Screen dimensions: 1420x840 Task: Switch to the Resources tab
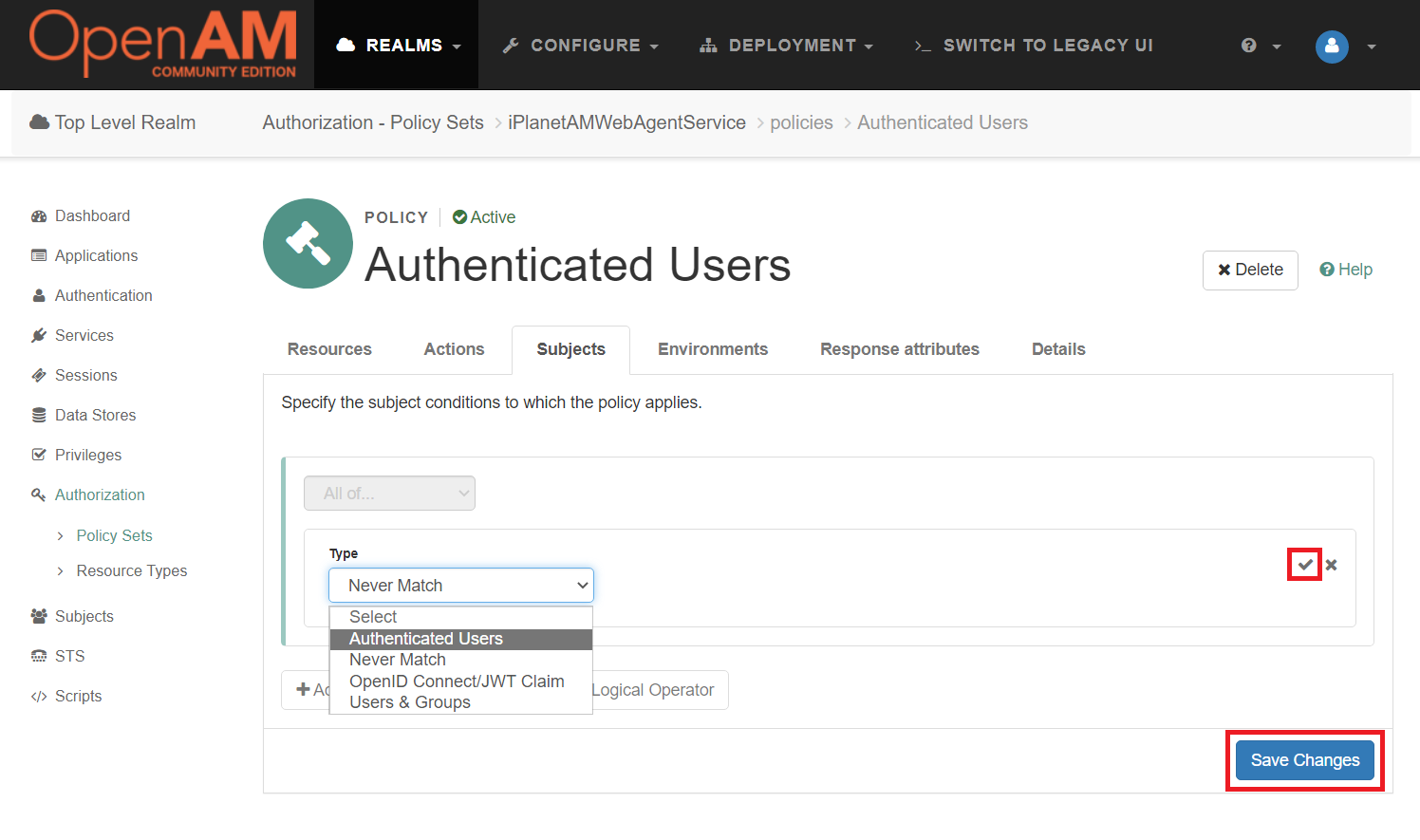click(x=329, y=349)
